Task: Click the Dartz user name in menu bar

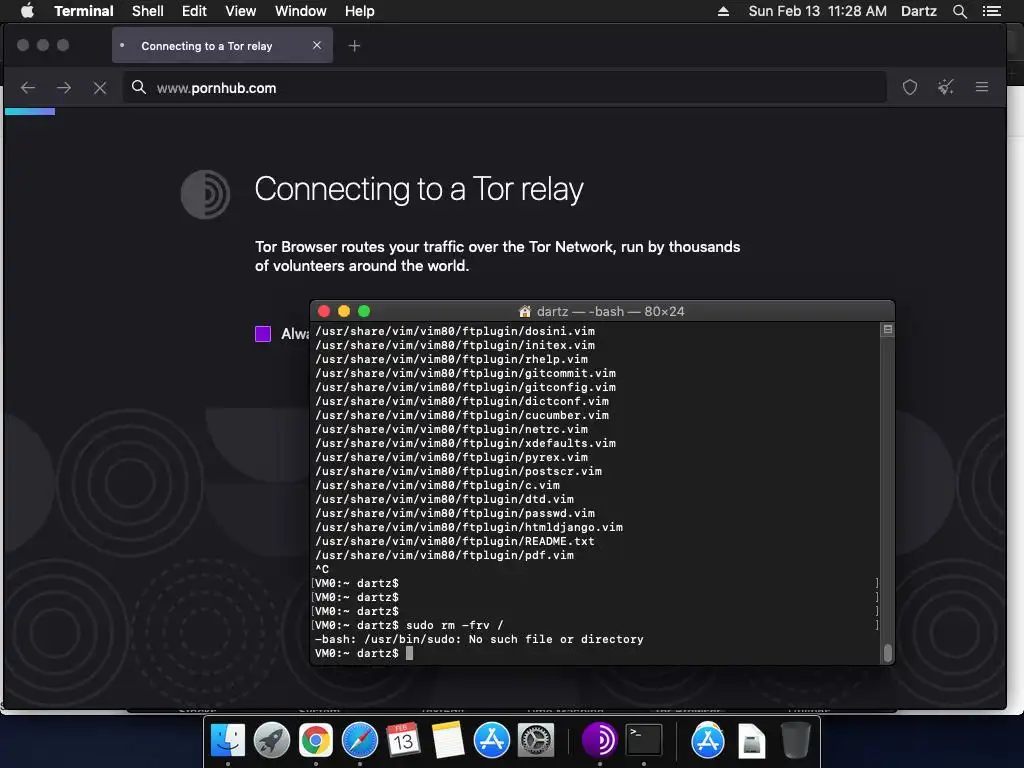Action: [918, 11]
